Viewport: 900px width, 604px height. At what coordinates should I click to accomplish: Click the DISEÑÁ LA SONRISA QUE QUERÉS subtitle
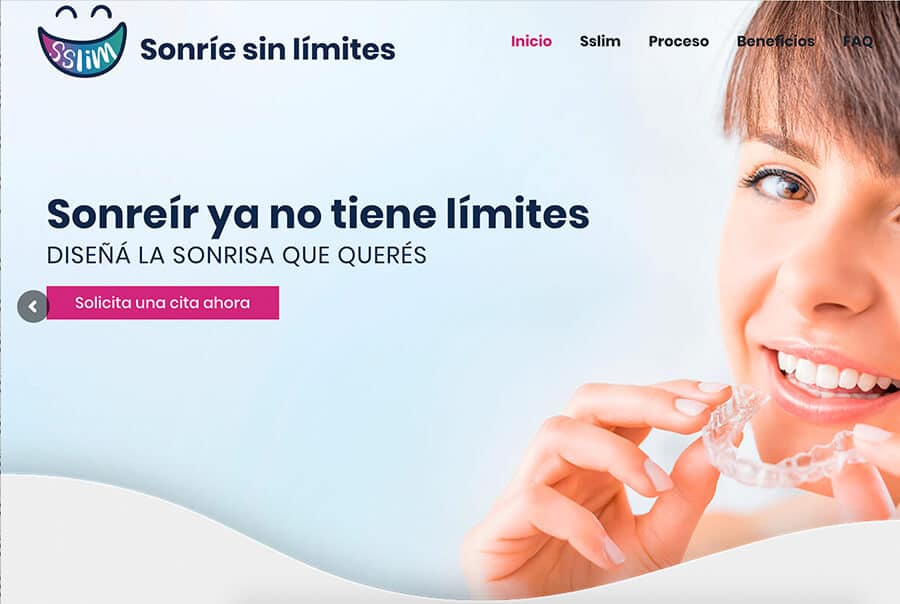[x=236, y=255]
